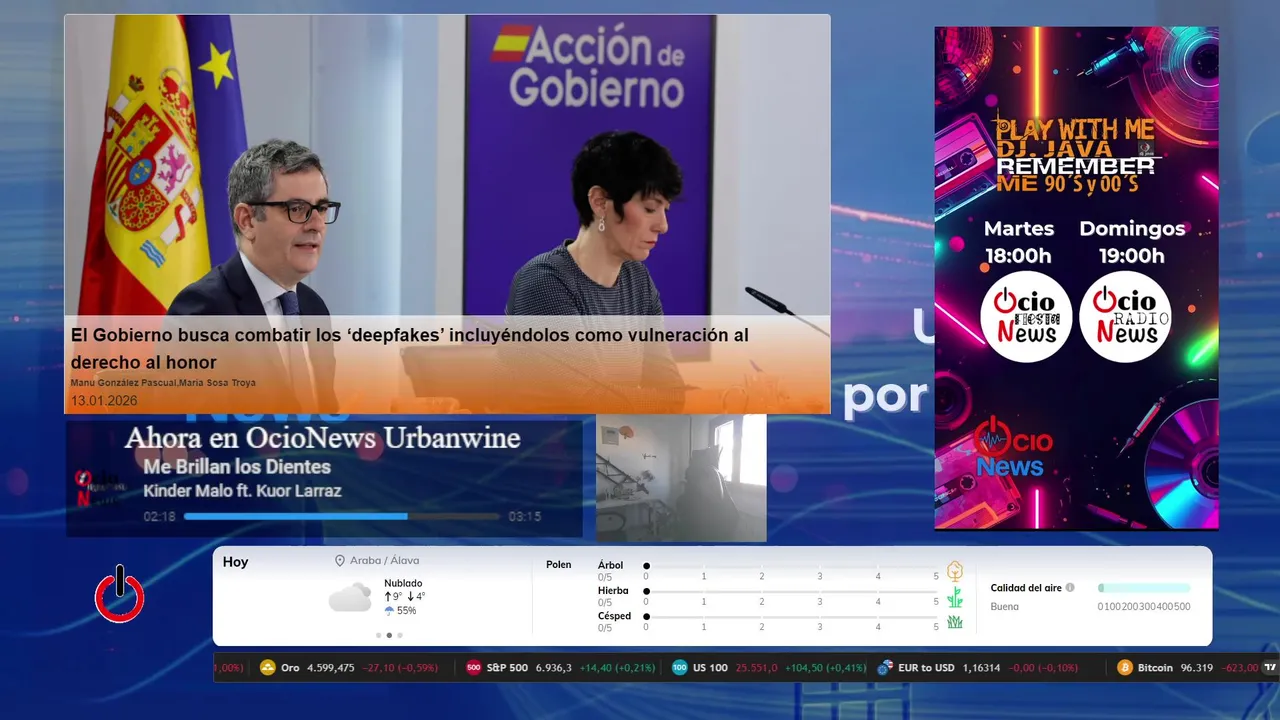Click the Nublado weather condition text
The width and height of the screenshot is (1280, 720).
click(x=403, y=583)
